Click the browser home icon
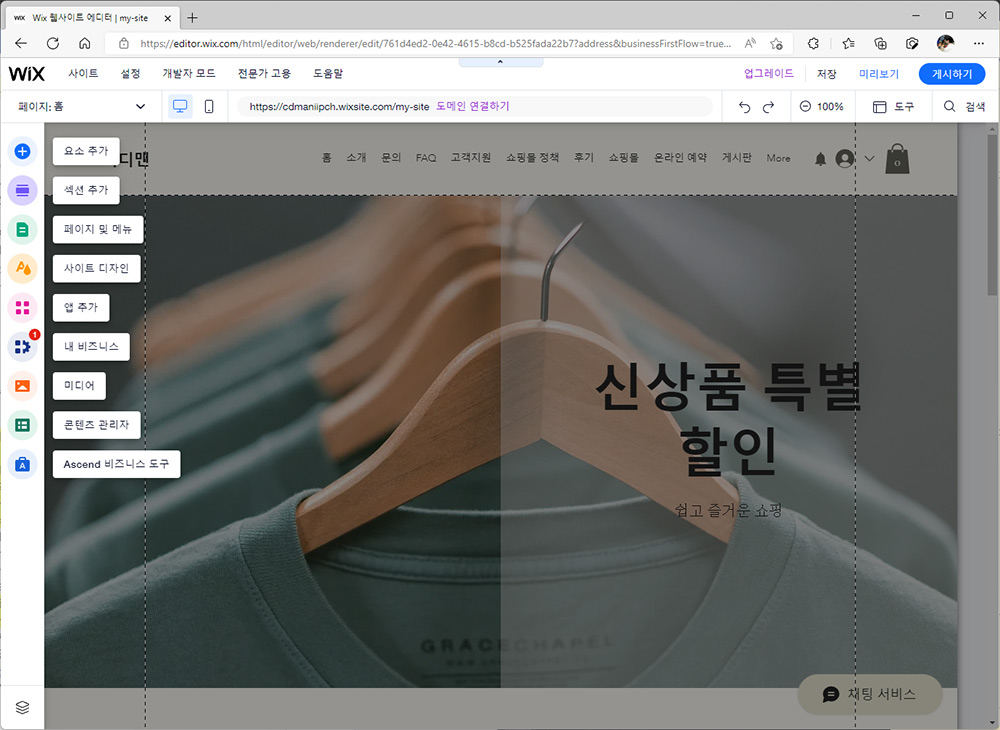1000x730 pixels. pyautogui.click(x=84, y=43)
